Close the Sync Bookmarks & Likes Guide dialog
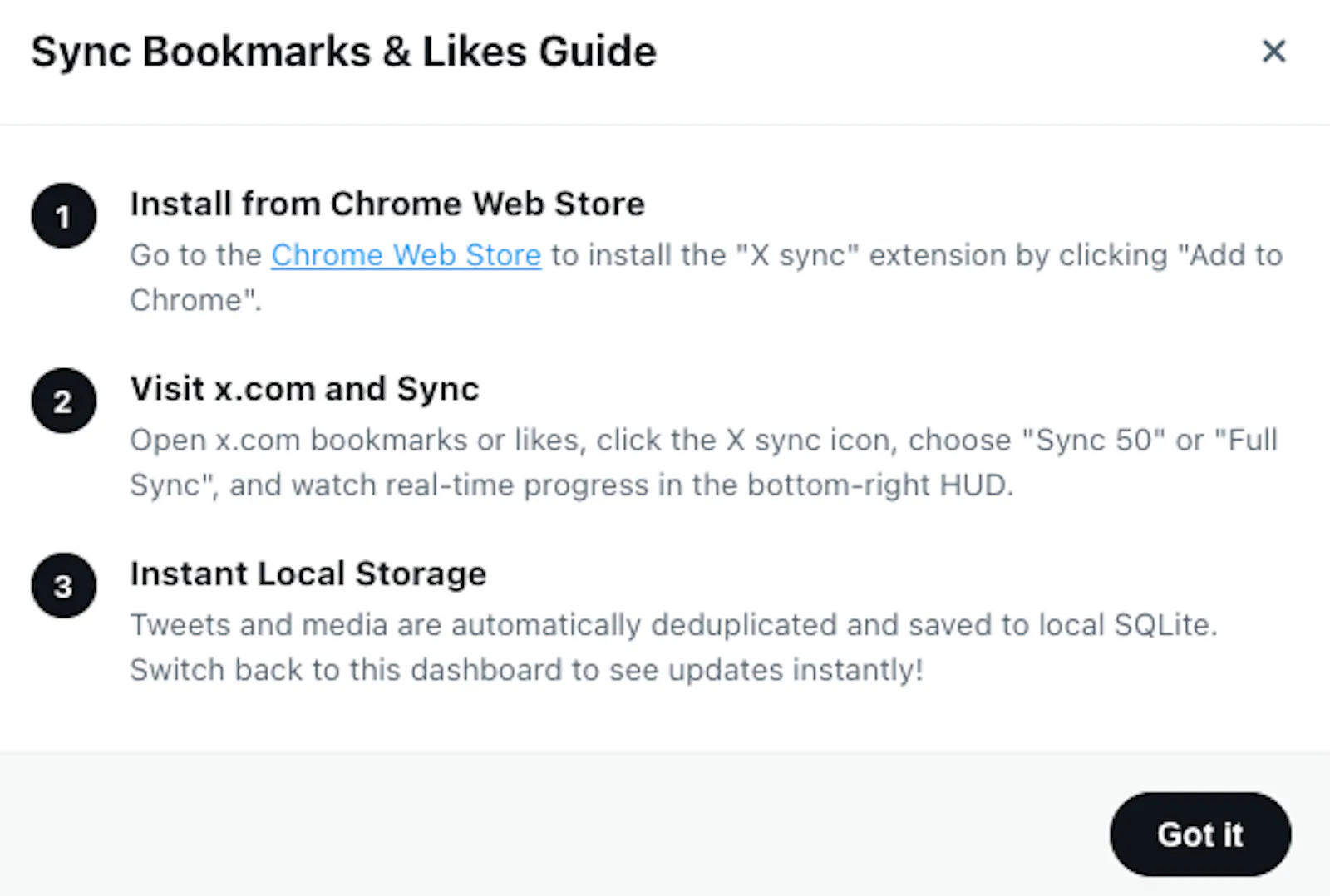Viewport: 1330px width, 896px height. [x=1273, y=52]
